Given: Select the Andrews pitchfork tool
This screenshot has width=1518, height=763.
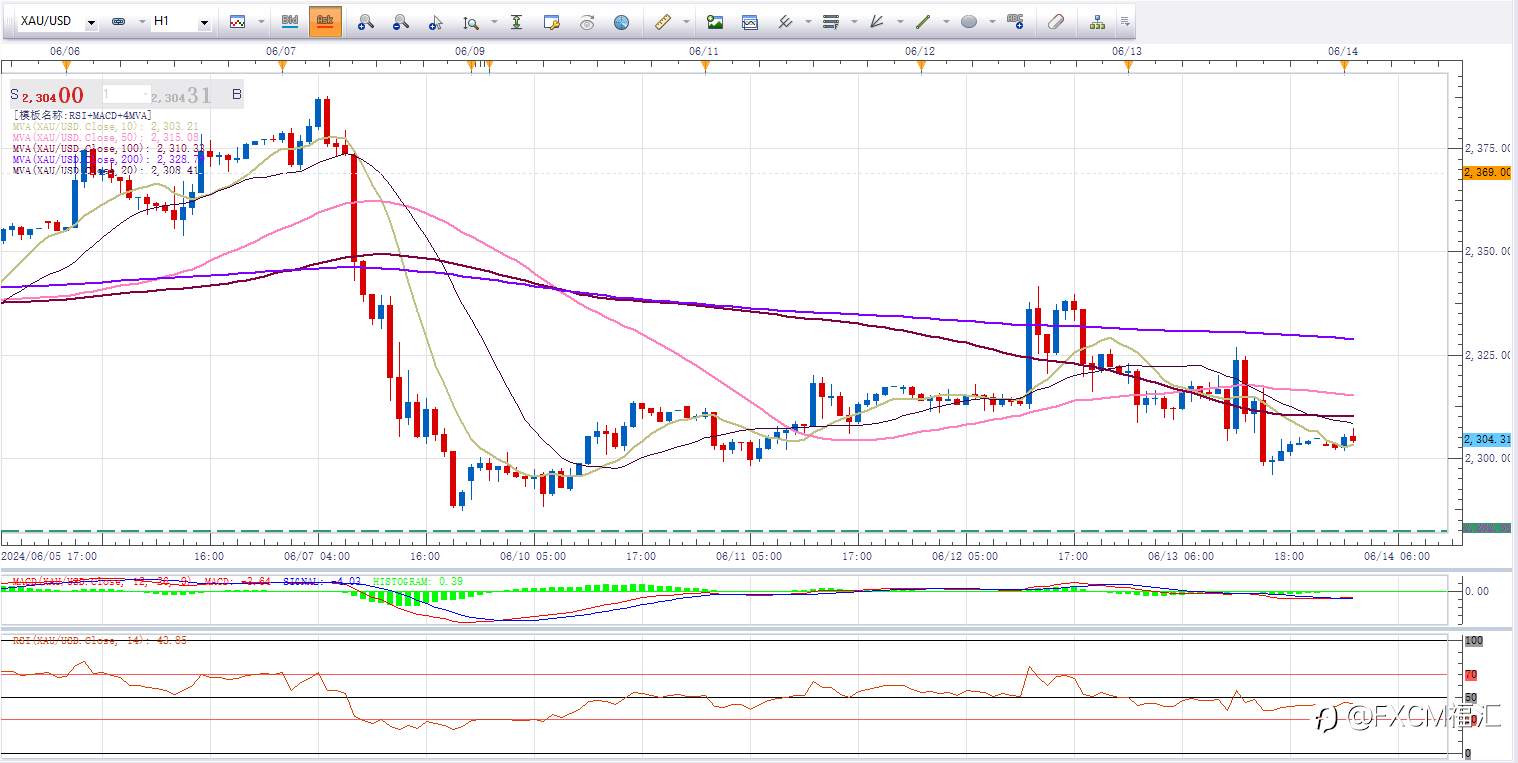Looking at the screenshot, I should 785,21.
